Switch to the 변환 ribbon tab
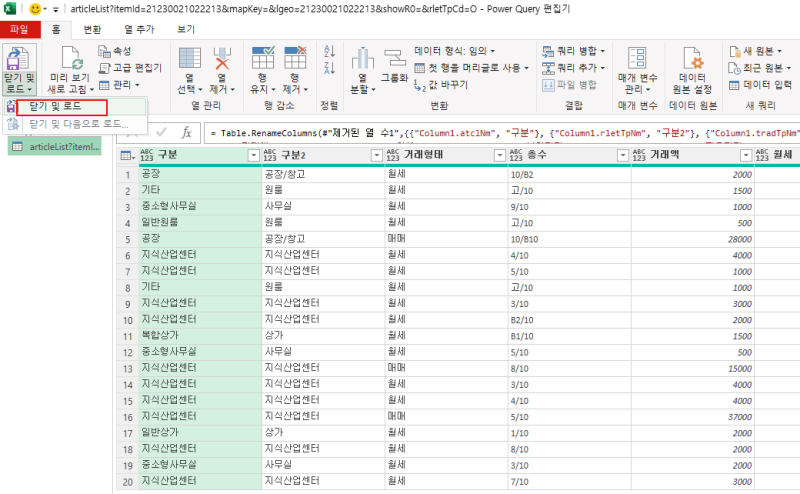The width and height of the screenshot is (800, 494). 92,30
